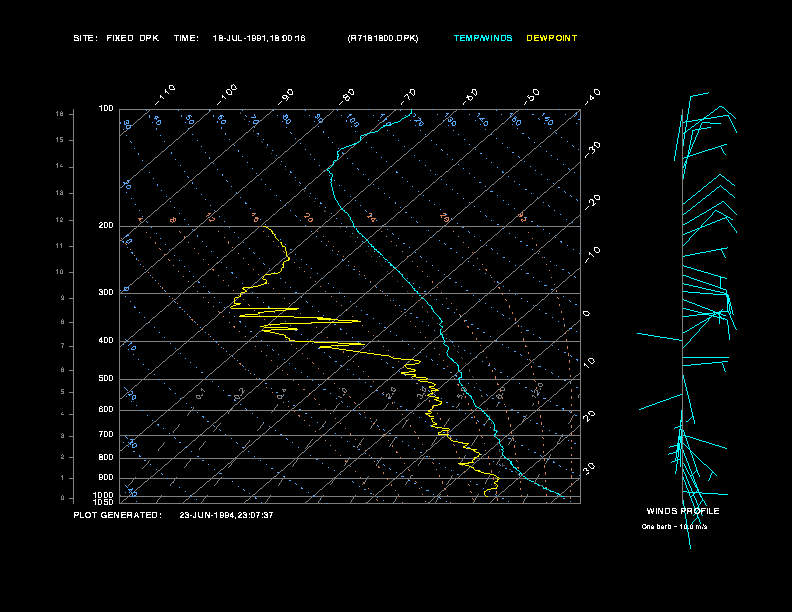This screenshot has width=792, height=612.
Task: Click the "TIME:" header label
Action: coord(186,38)
